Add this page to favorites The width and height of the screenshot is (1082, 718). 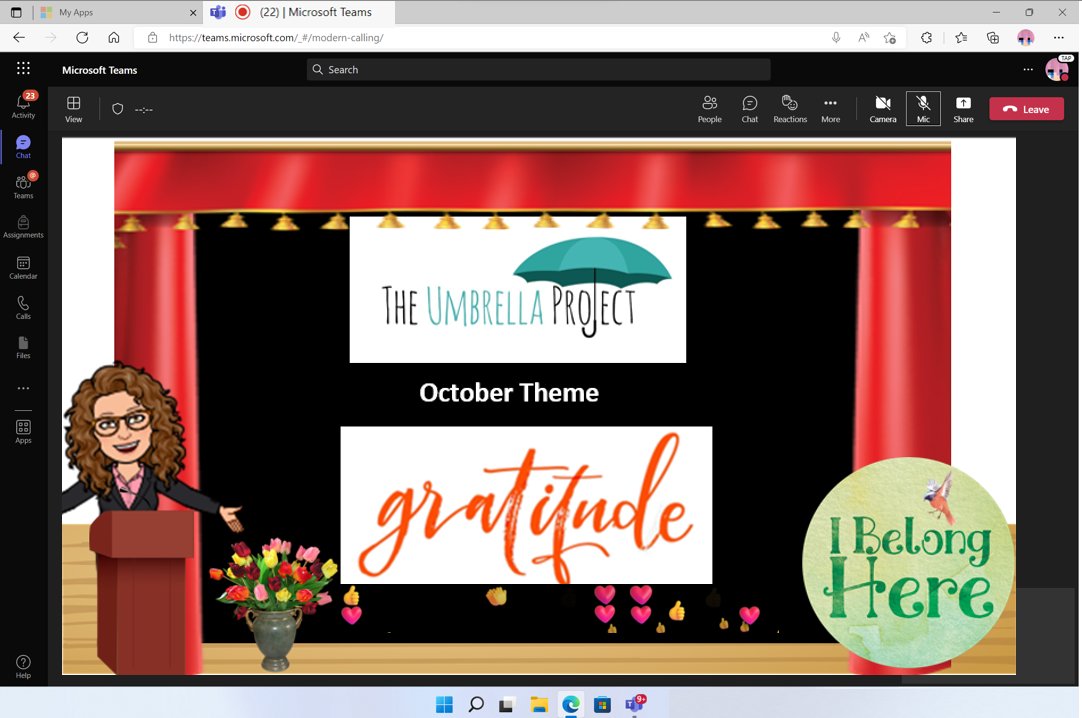[889, 37]
